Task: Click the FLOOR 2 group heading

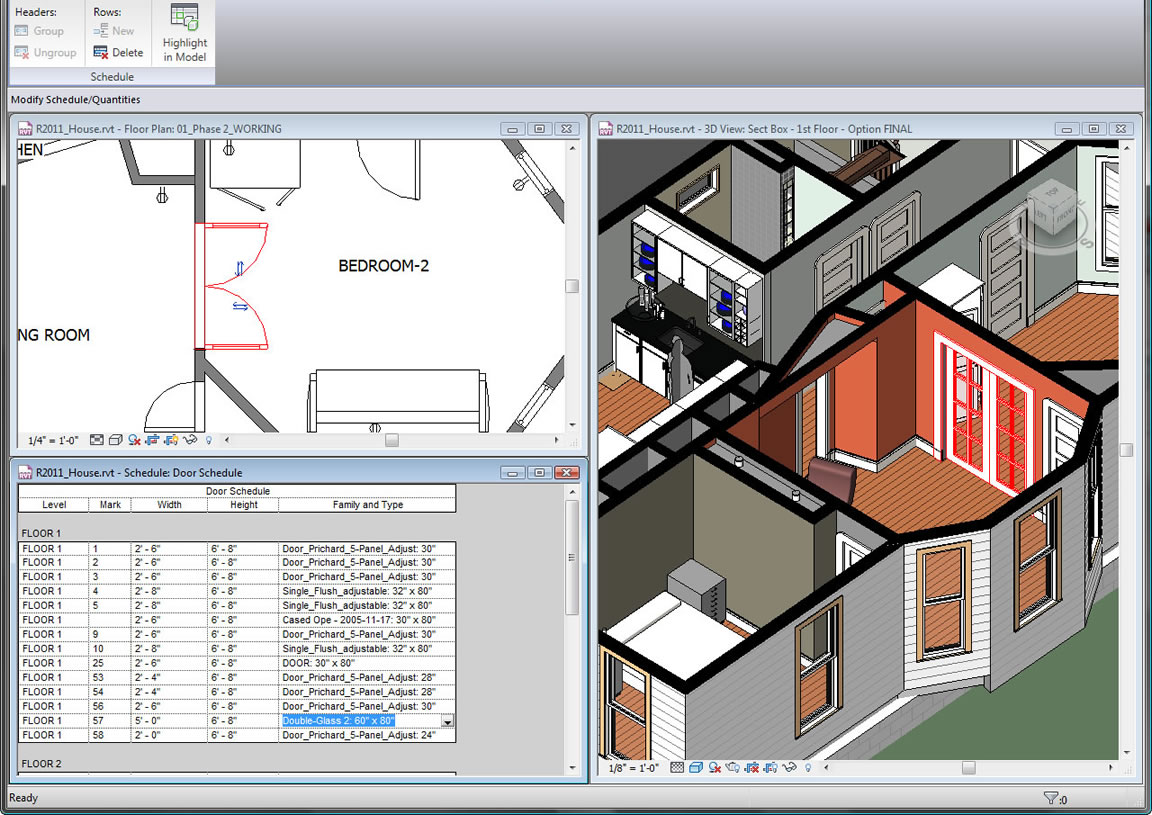Action: 42,764
